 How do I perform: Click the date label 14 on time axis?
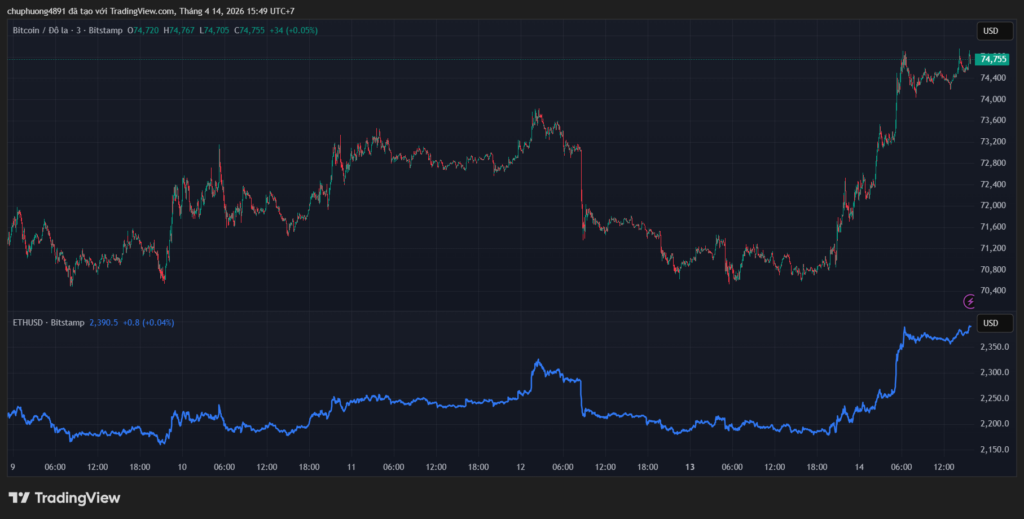(858, 467)
